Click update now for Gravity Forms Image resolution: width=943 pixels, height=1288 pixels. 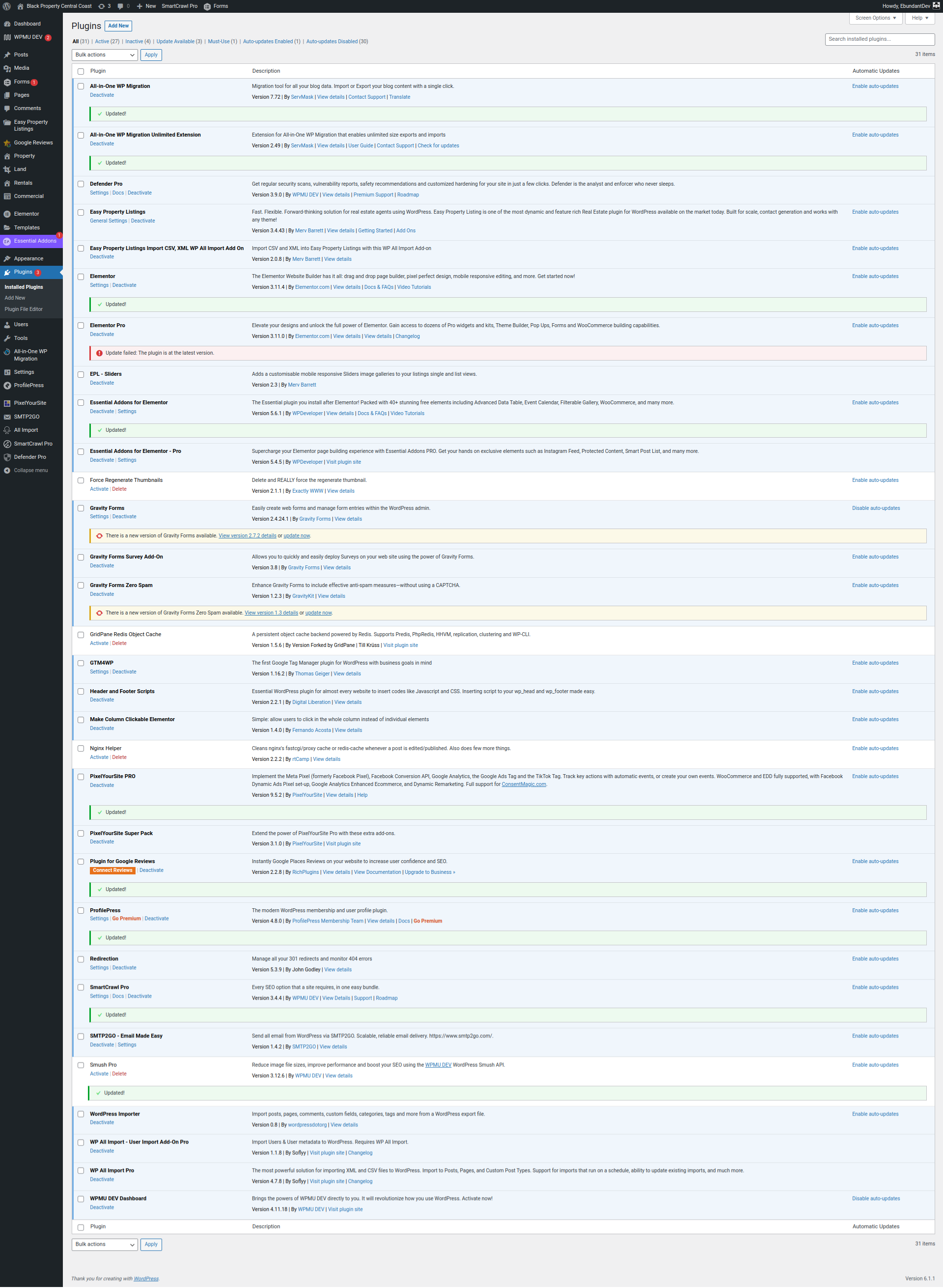(296, 536)
